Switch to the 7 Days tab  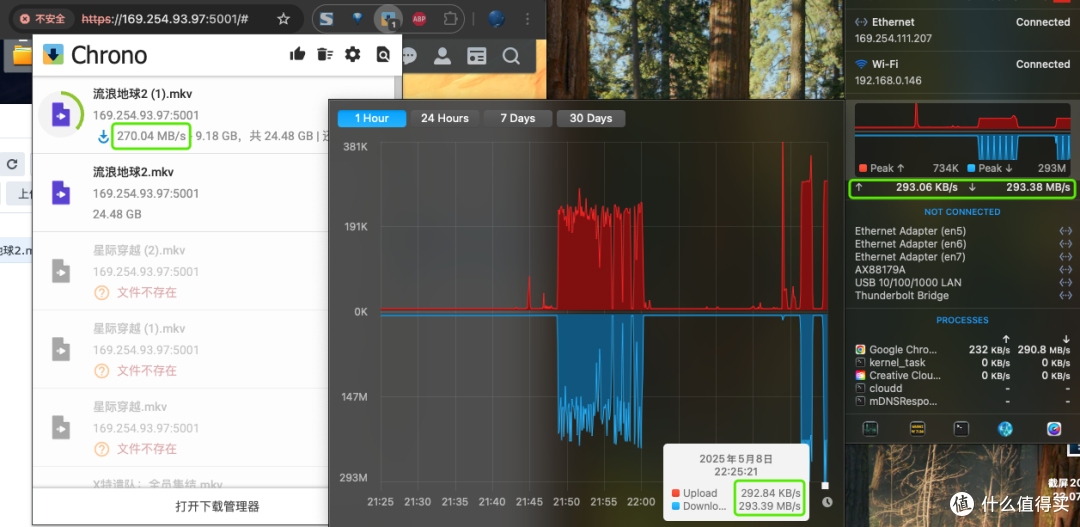[518, 118]
